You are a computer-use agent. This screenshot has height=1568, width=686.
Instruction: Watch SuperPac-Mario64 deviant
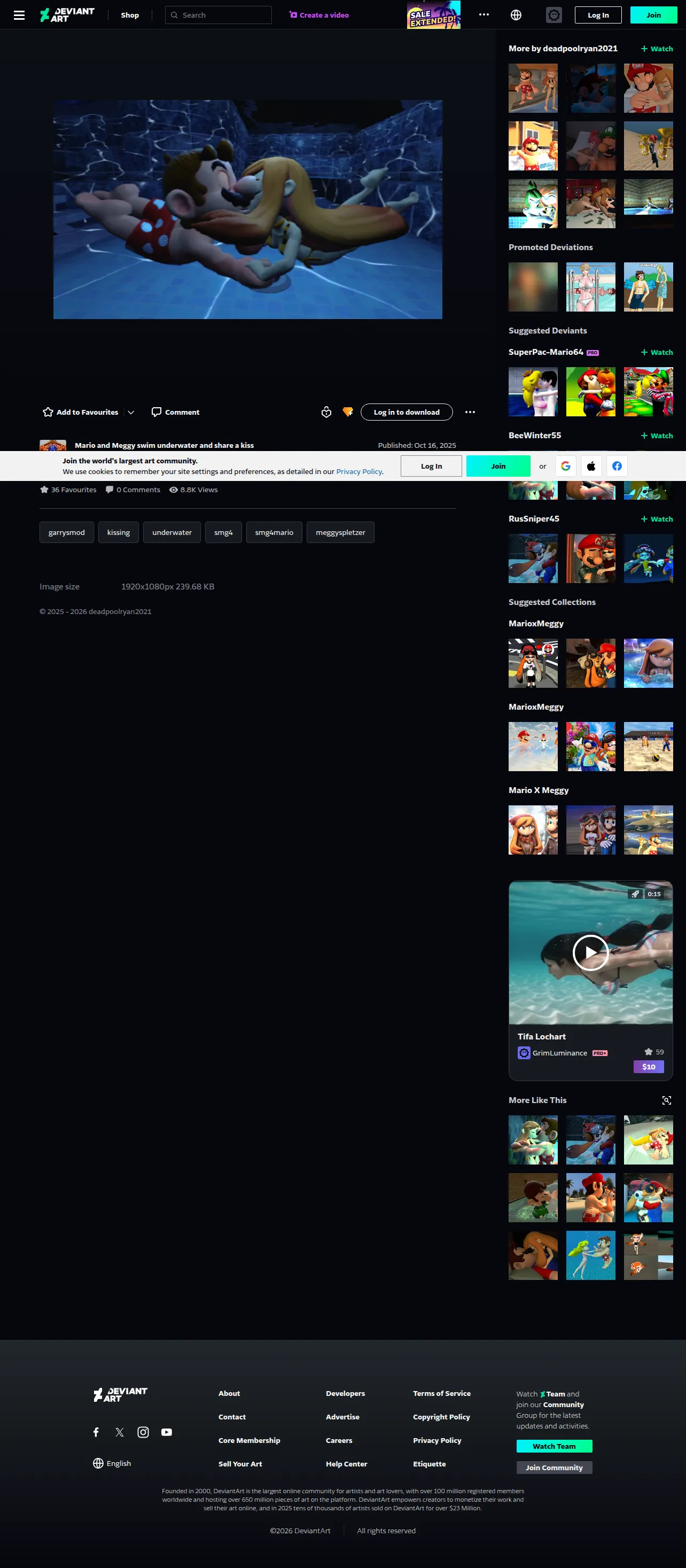tap(657, 352)
